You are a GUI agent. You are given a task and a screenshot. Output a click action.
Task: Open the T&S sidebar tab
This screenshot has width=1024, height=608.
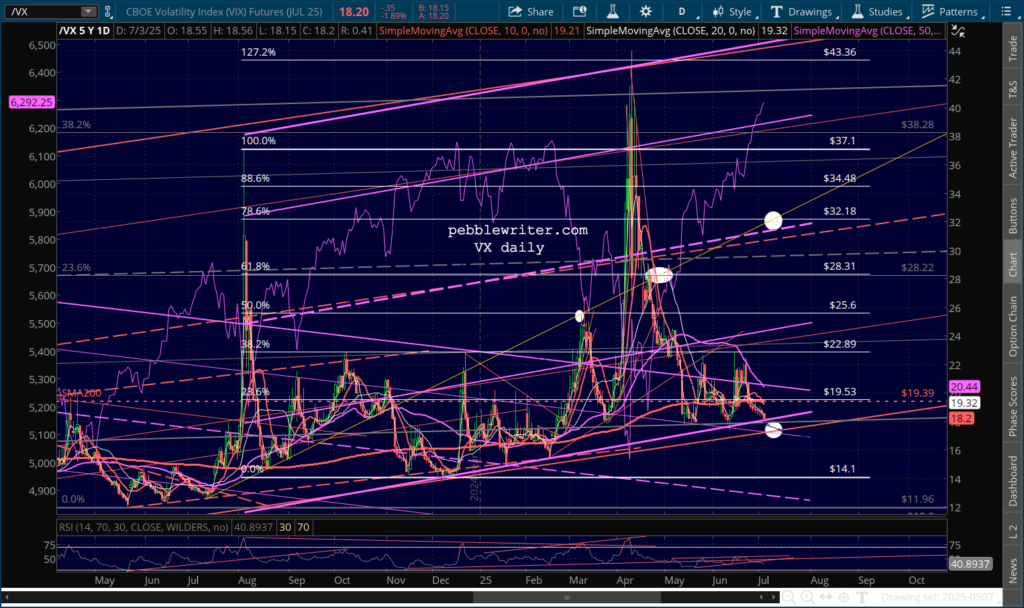[1013, 89]
